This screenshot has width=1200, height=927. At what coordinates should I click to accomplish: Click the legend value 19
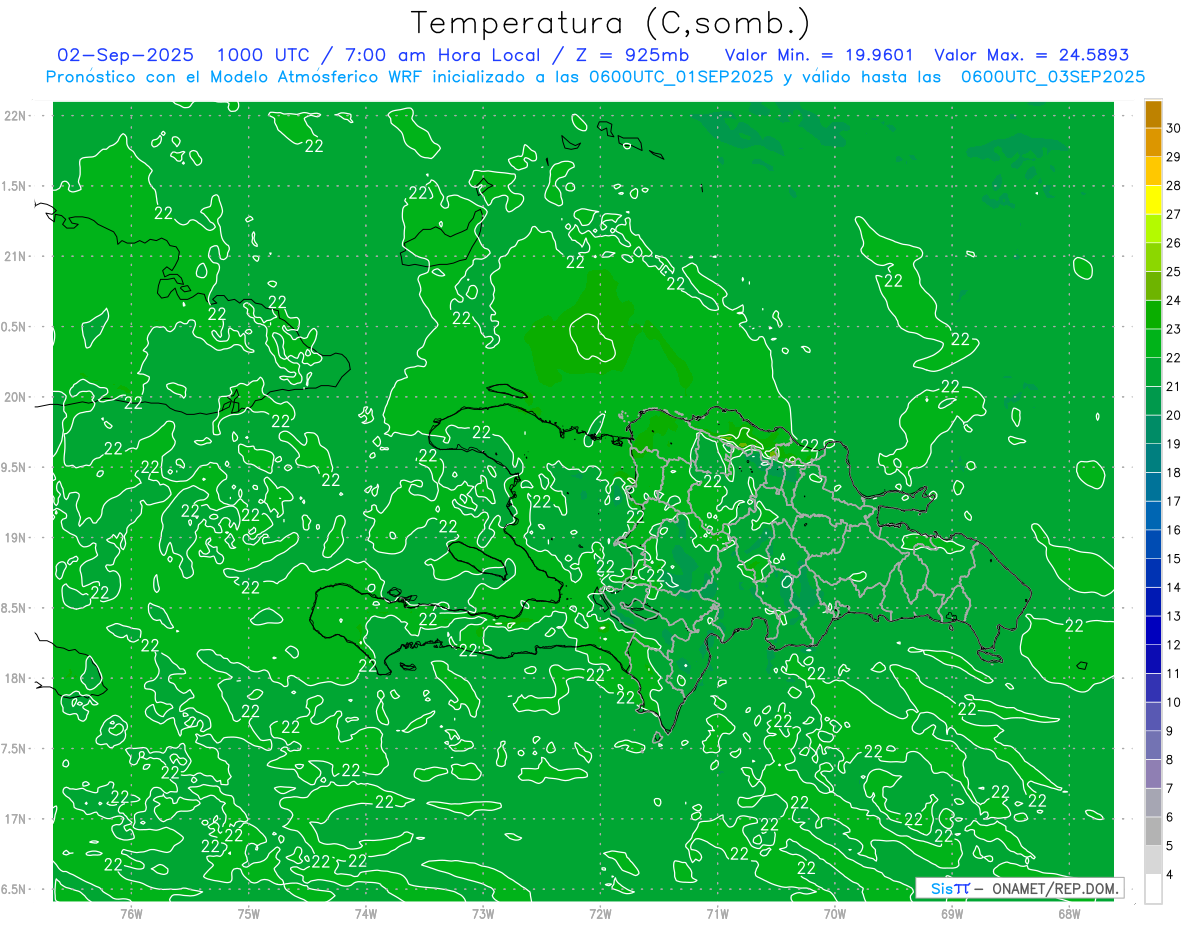coord(1174,444)
